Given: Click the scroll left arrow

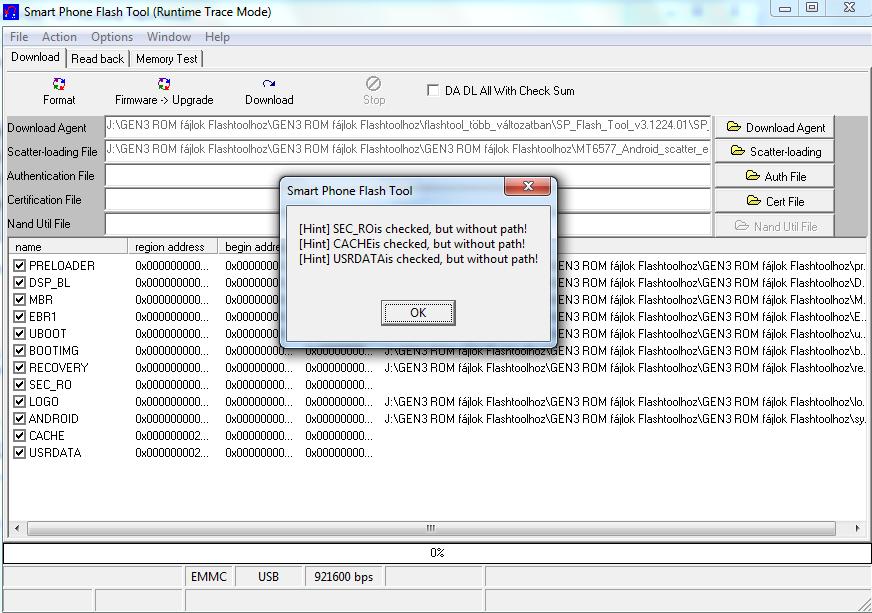Looking at the screenshot, I should tap(17, 528).
